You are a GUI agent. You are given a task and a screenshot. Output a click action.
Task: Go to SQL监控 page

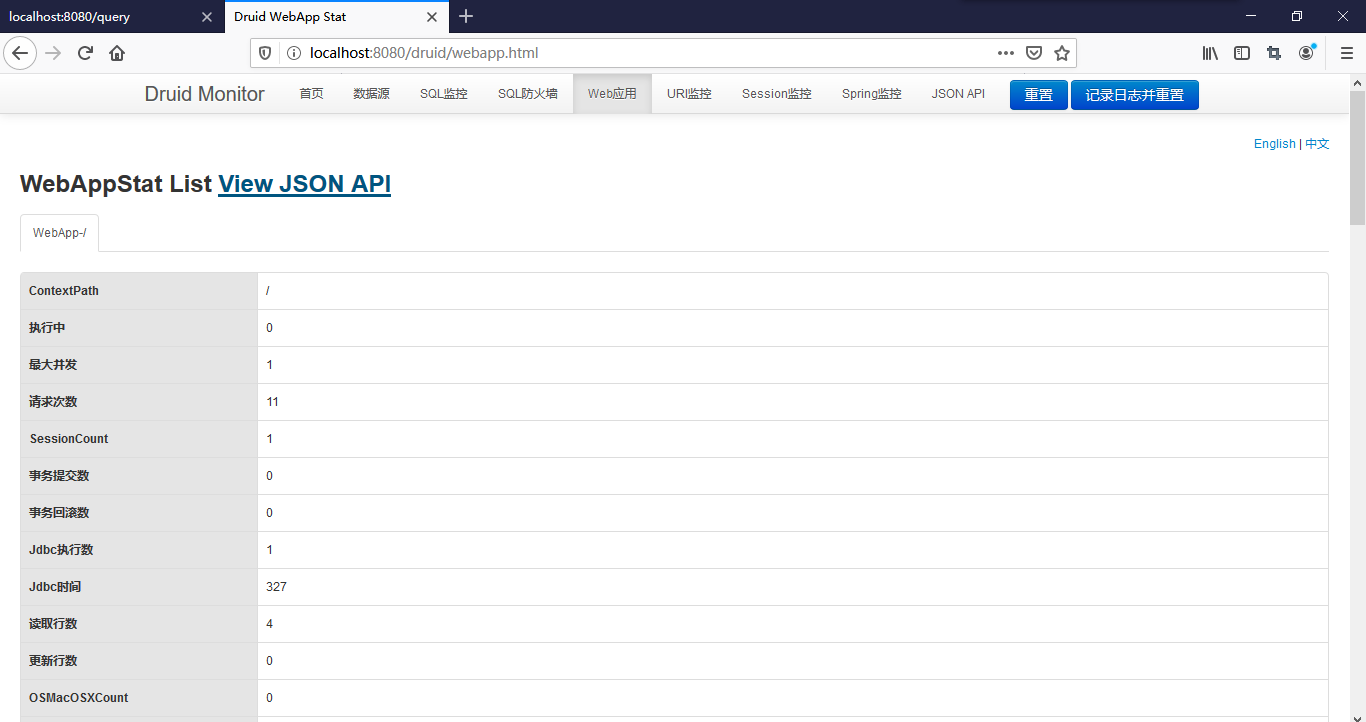(x=444, y=94)
